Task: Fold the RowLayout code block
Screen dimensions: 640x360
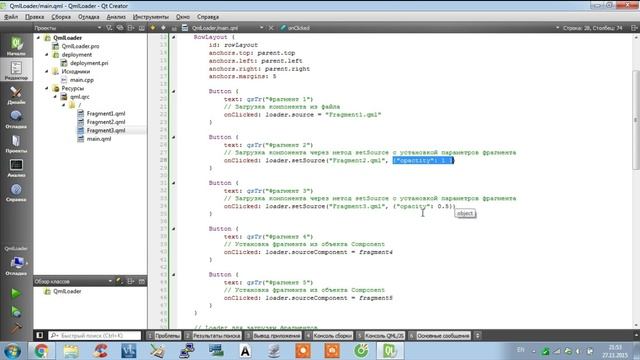Action: point(173,37)
